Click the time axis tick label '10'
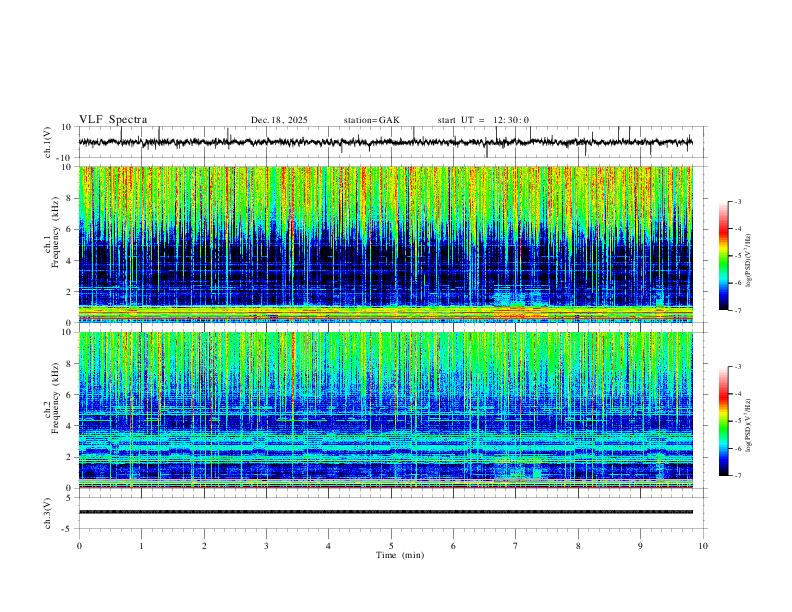 point(703,546)
